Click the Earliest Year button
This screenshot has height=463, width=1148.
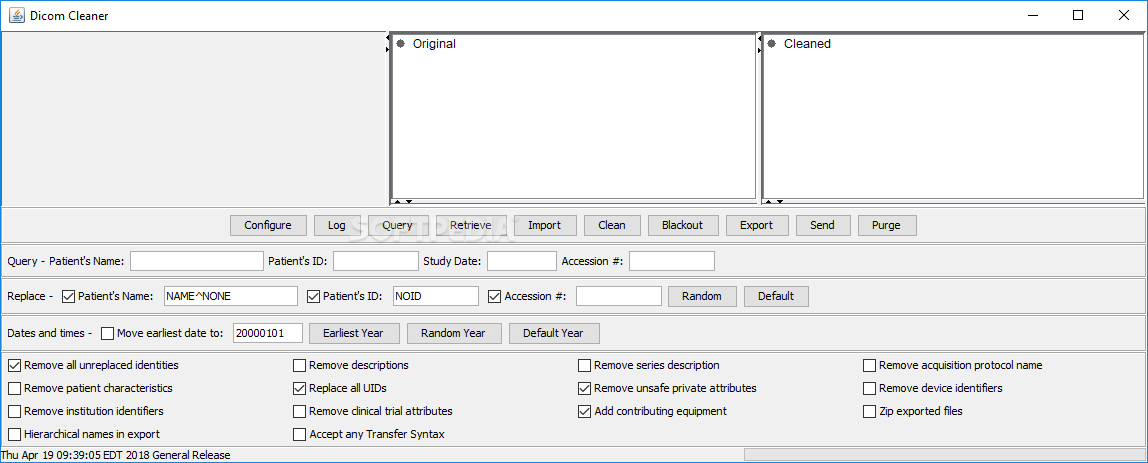pos(353,333)
